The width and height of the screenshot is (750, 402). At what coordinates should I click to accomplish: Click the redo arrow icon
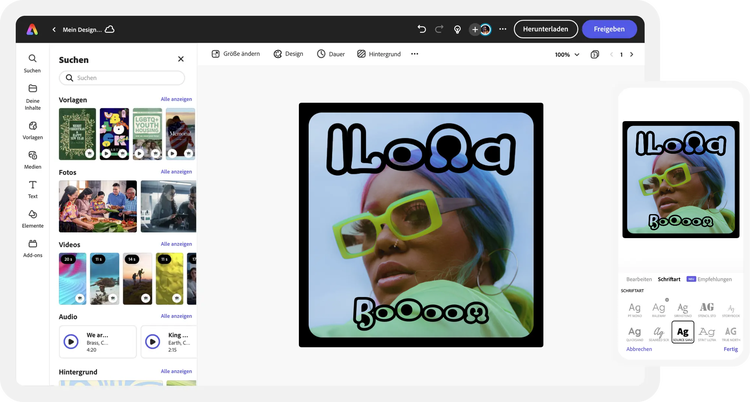point(439,29)
